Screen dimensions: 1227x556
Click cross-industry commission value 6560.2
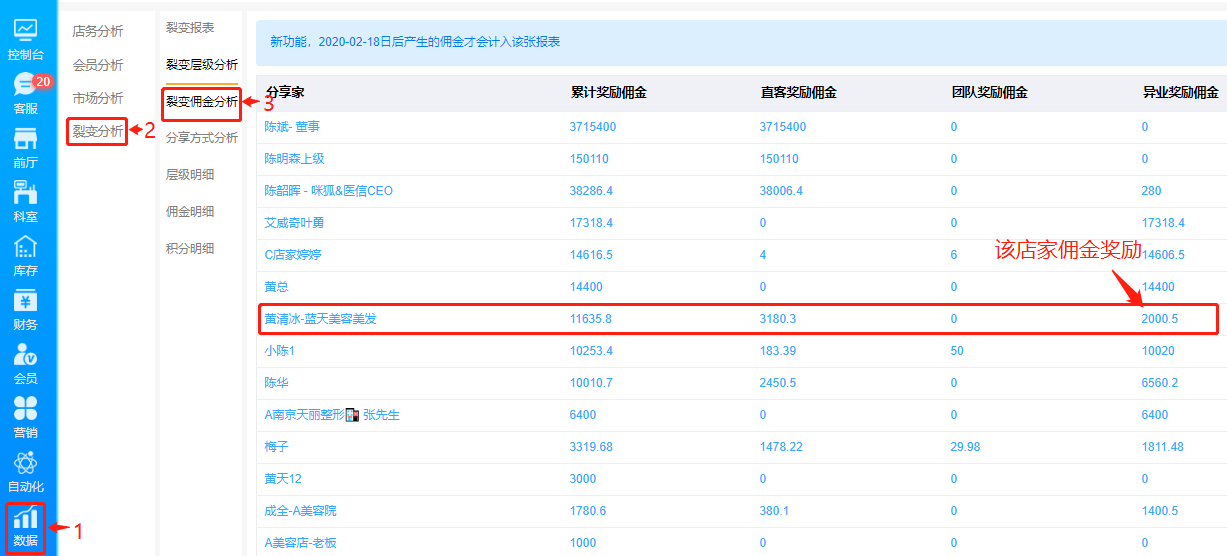(1160, 383)
